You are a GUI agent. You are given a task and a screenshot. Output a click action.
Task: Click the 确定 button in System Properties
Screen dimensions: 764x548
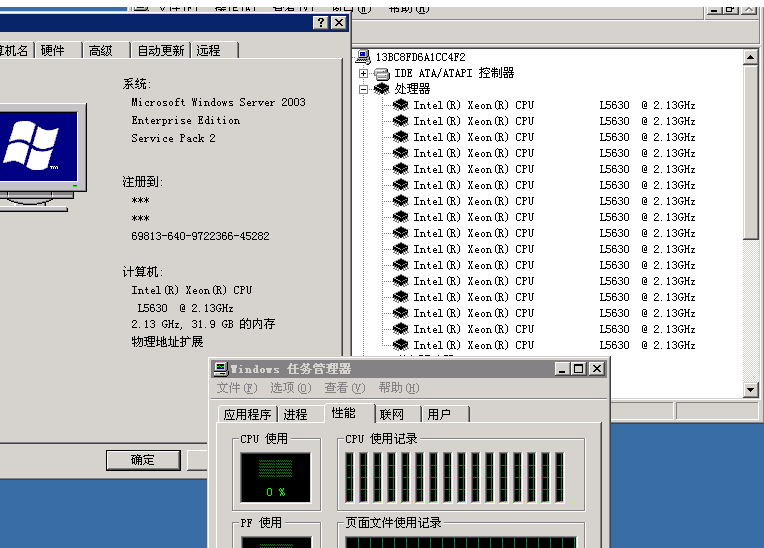tap(143, 460)
